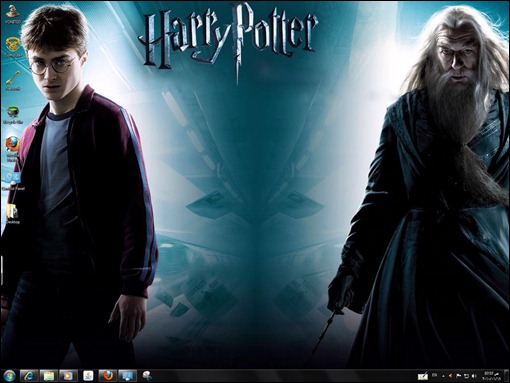Open the tablet input panel tray icon

click(423, 376)
